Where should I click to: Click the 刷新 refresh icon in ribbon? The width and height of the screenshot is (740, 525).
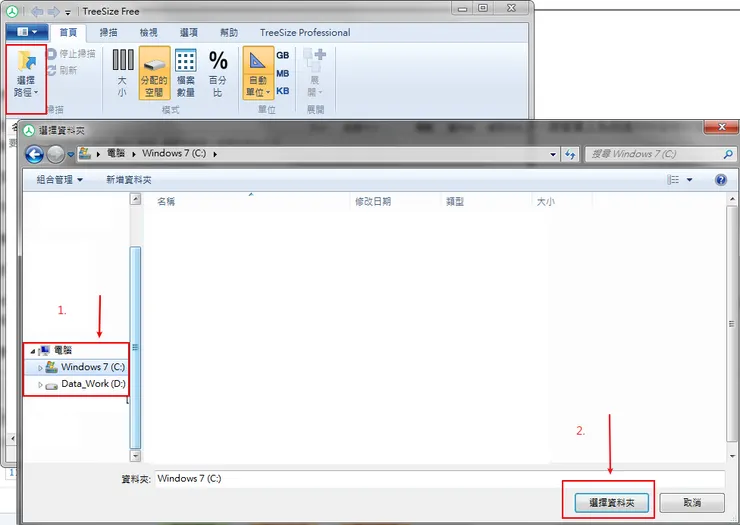click(x=51, y=70)
